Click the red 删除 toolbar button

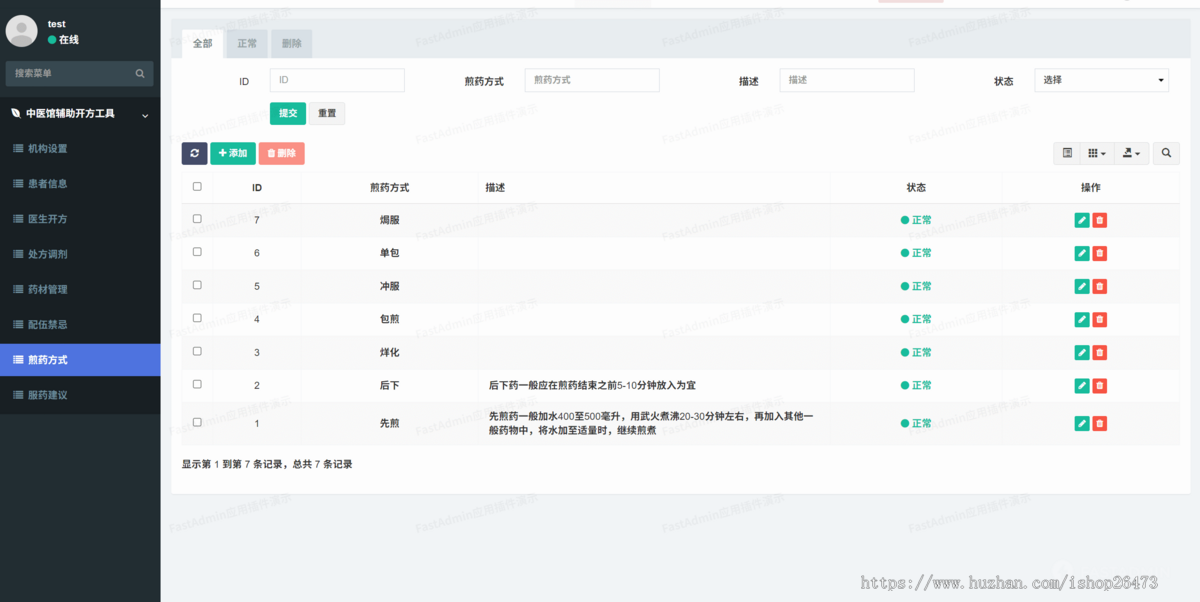(282, 153)
